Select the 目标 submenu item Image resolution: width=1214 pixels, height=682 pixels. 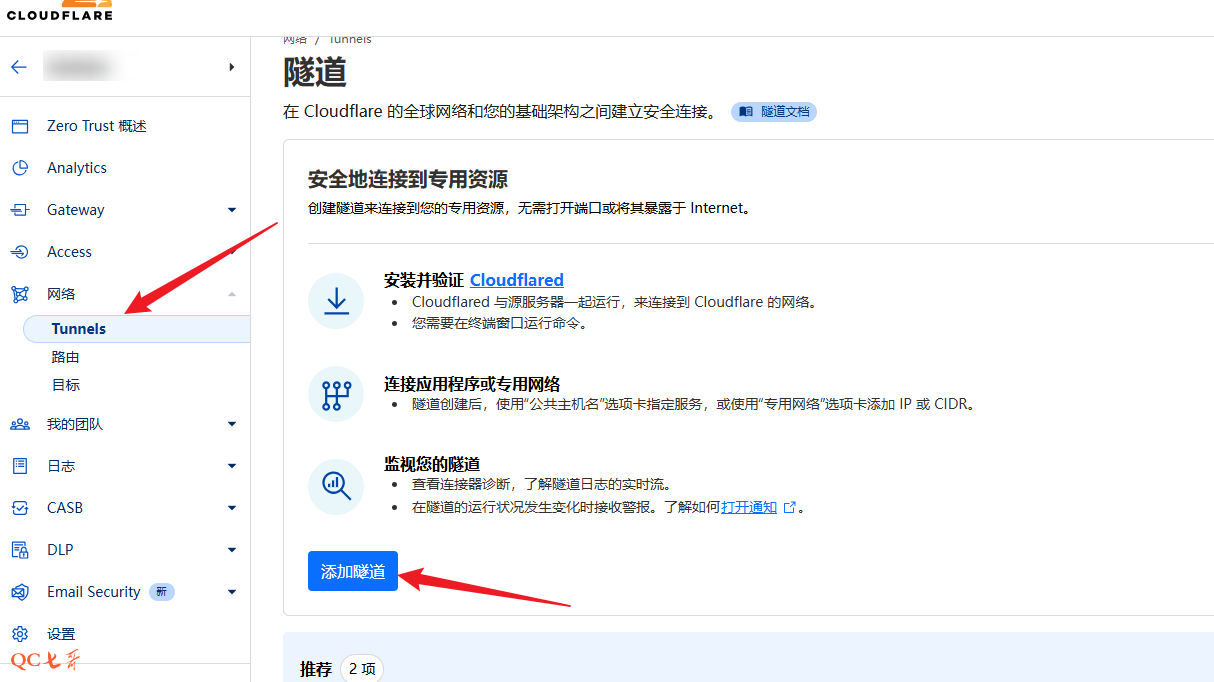pos(66,385)
